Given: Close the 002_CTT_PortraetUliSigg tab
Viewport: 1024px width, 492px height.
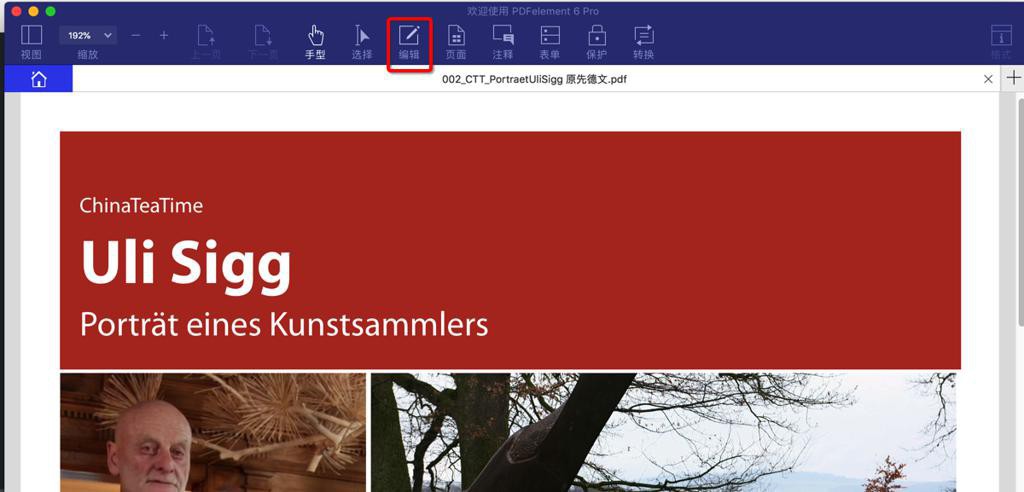Looking at the screenshot, I should 988,79.
